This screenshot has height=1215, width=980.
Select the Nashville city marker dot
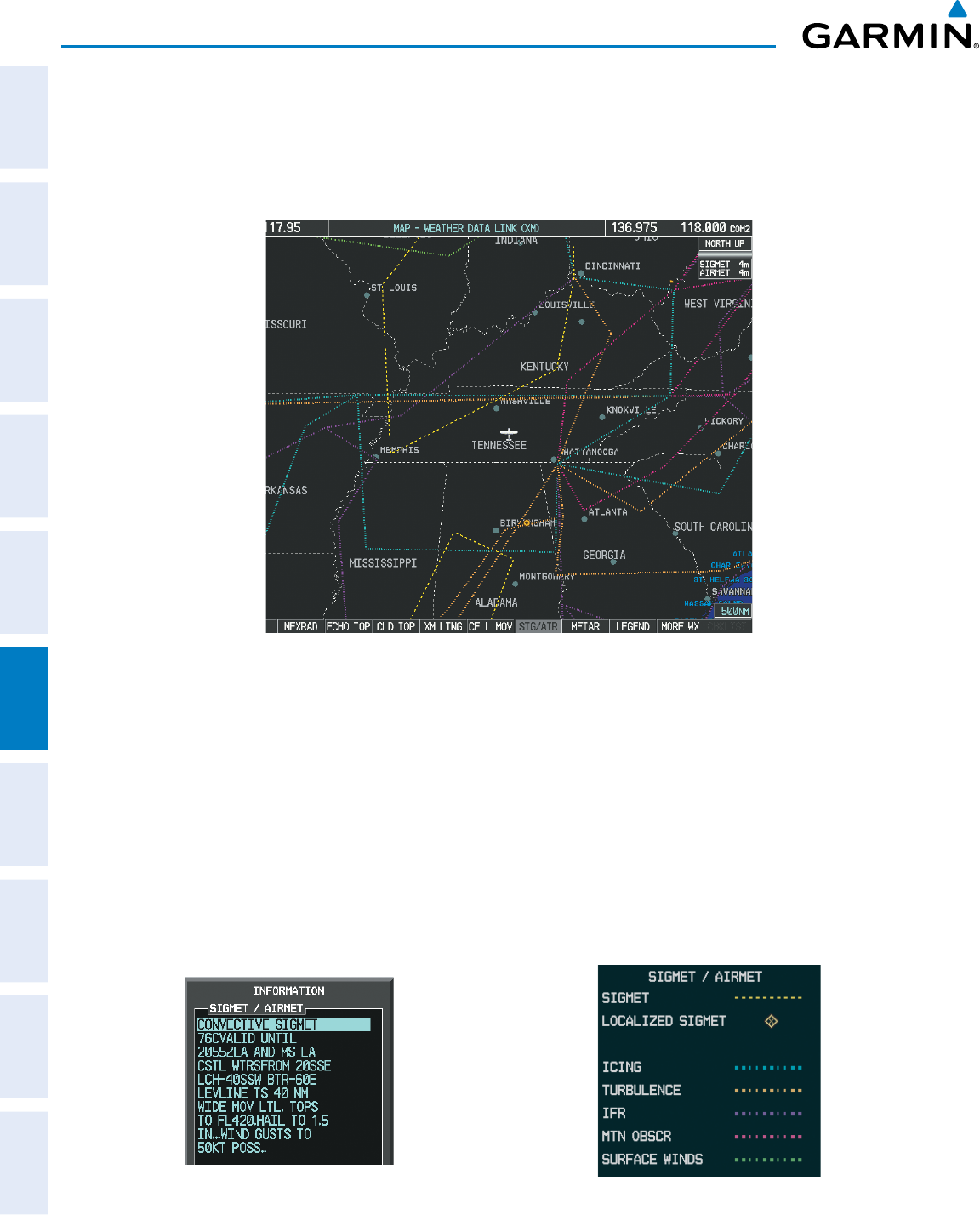[497, 408]
